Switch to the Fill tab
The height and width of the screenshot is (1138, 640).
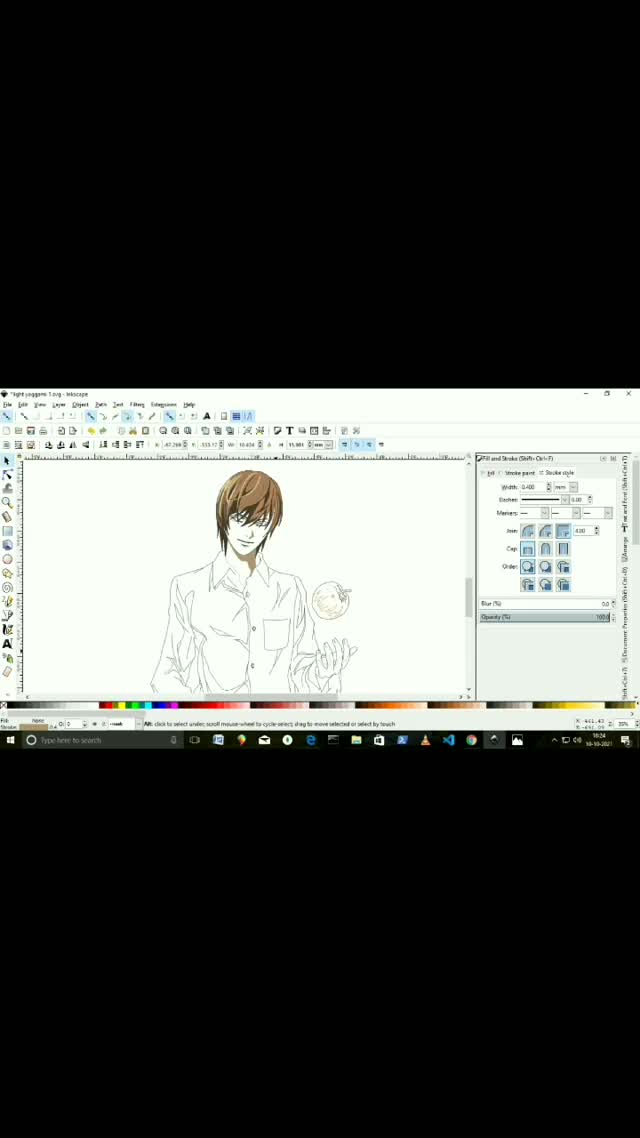(x=488, y=472)
